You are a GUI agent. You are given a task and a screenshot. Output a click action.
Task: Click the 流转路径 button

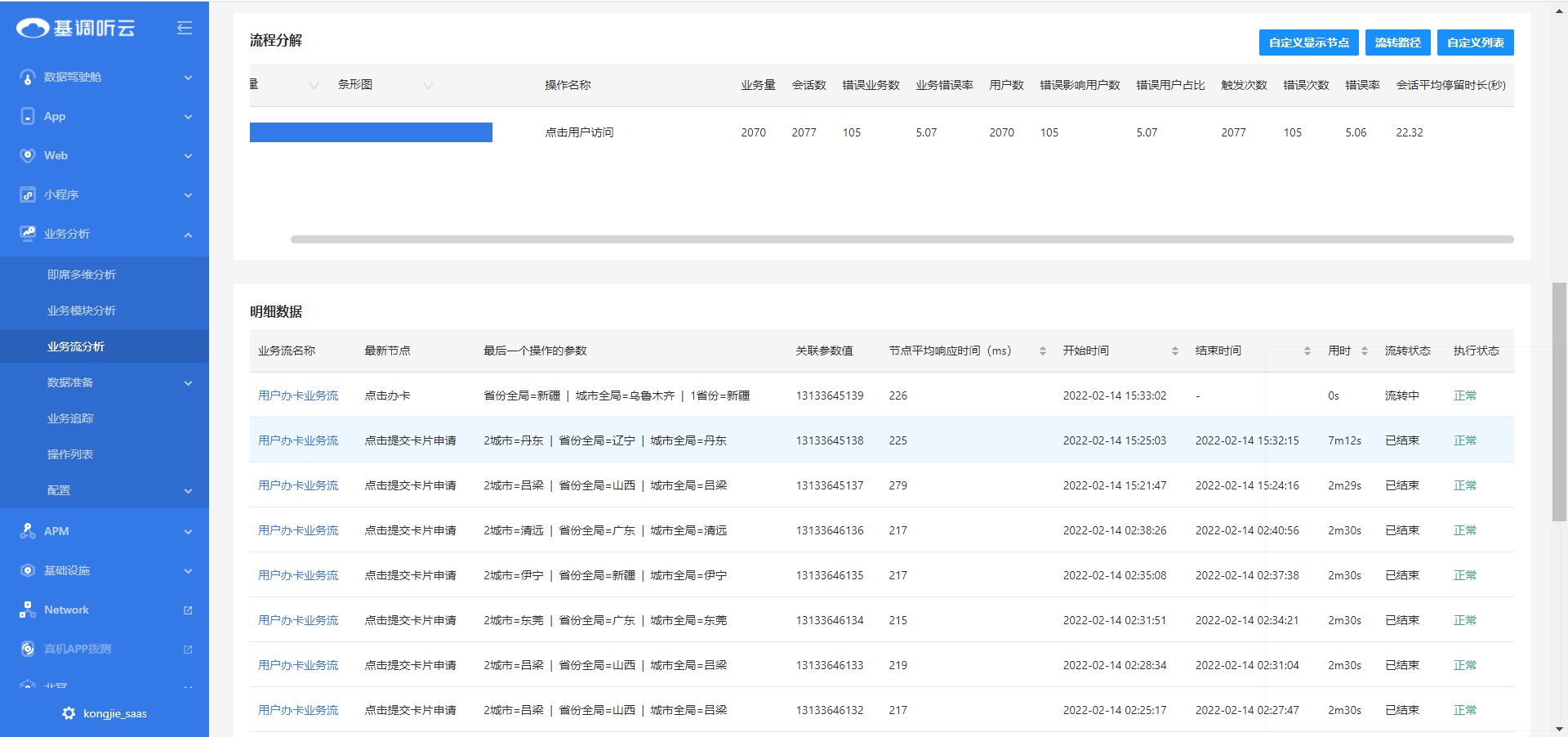(x=1398, y=42)
